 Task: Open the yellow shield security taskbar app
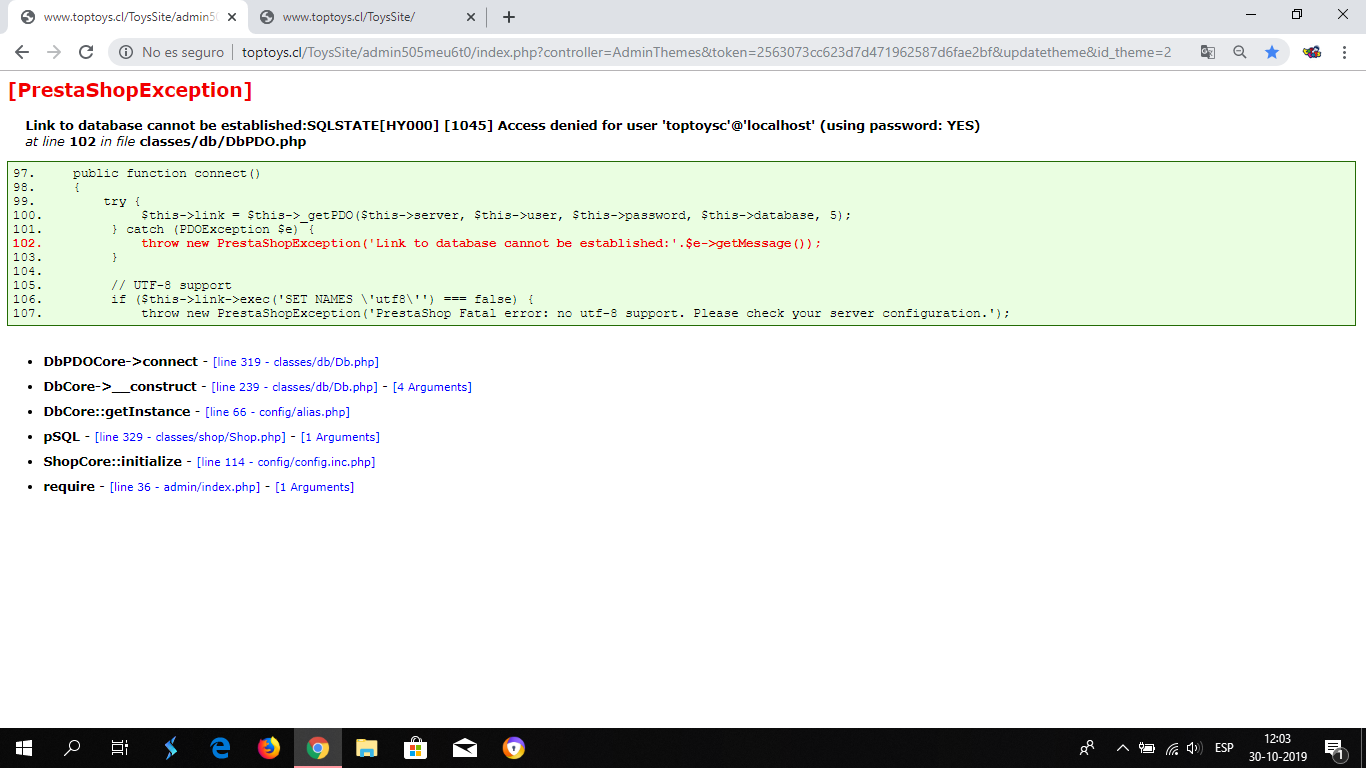(x=514, y=748)
